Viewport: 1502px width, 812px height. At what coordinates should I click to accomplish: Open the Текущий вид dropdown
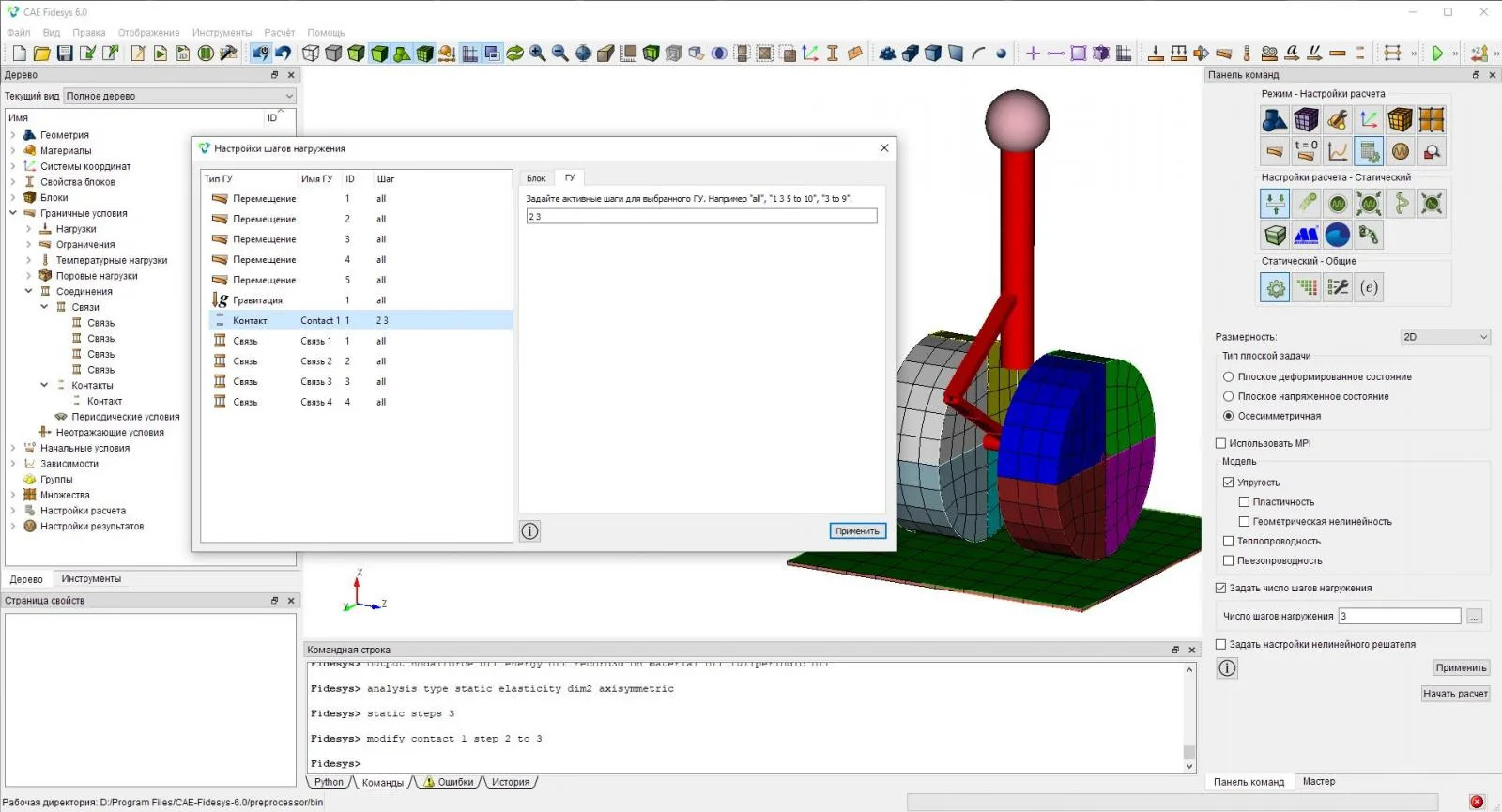click(179, 96)
